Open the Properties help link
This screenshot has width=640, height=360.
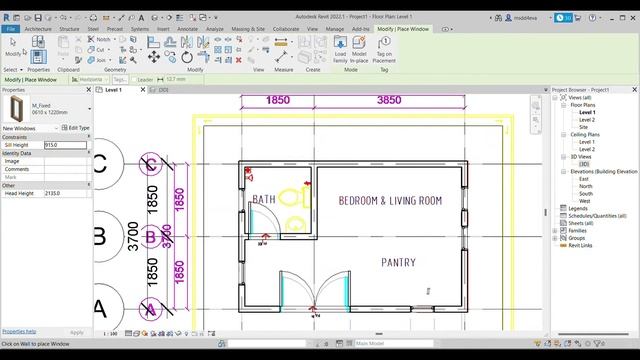click(x=19, y=331)
